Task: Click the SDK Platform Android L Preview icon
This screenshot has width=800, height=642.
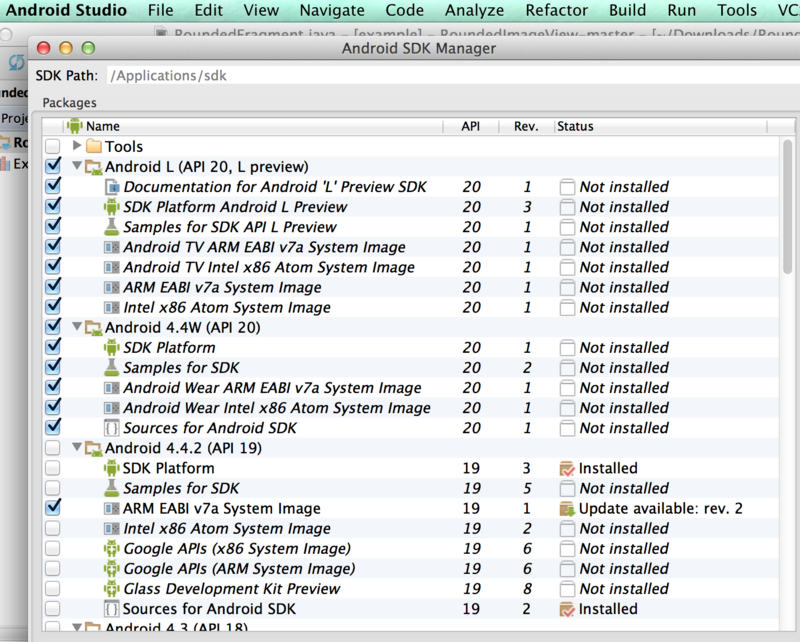Action: 112,207
